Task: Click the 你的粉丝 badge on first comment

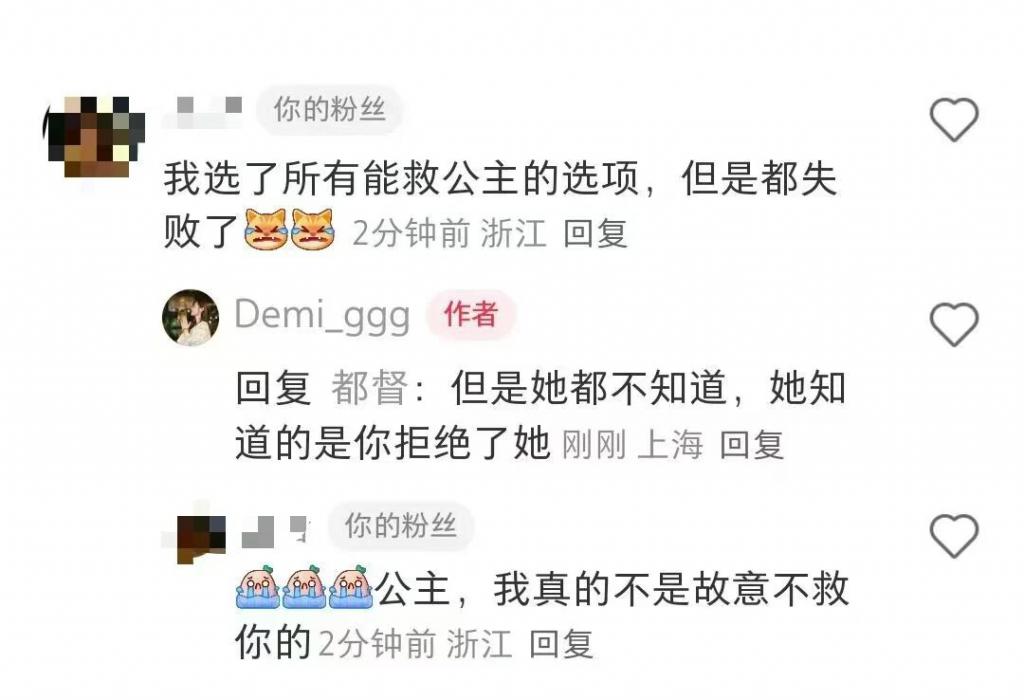Action: (x=329, y=109)
